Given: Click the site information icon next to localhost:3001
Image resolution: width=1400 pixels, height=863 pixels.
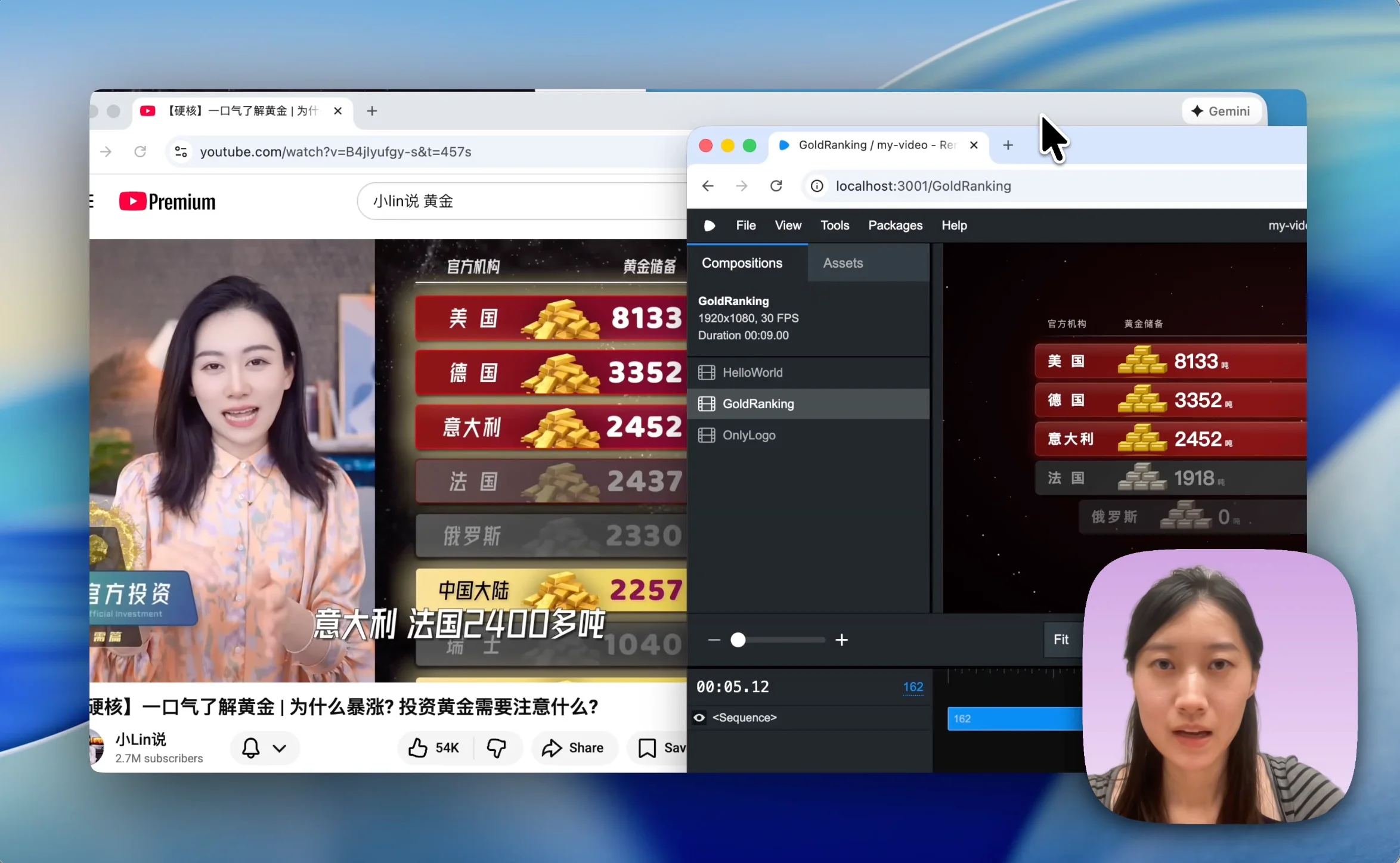Looking at the screenshot, I should [816, 185].
